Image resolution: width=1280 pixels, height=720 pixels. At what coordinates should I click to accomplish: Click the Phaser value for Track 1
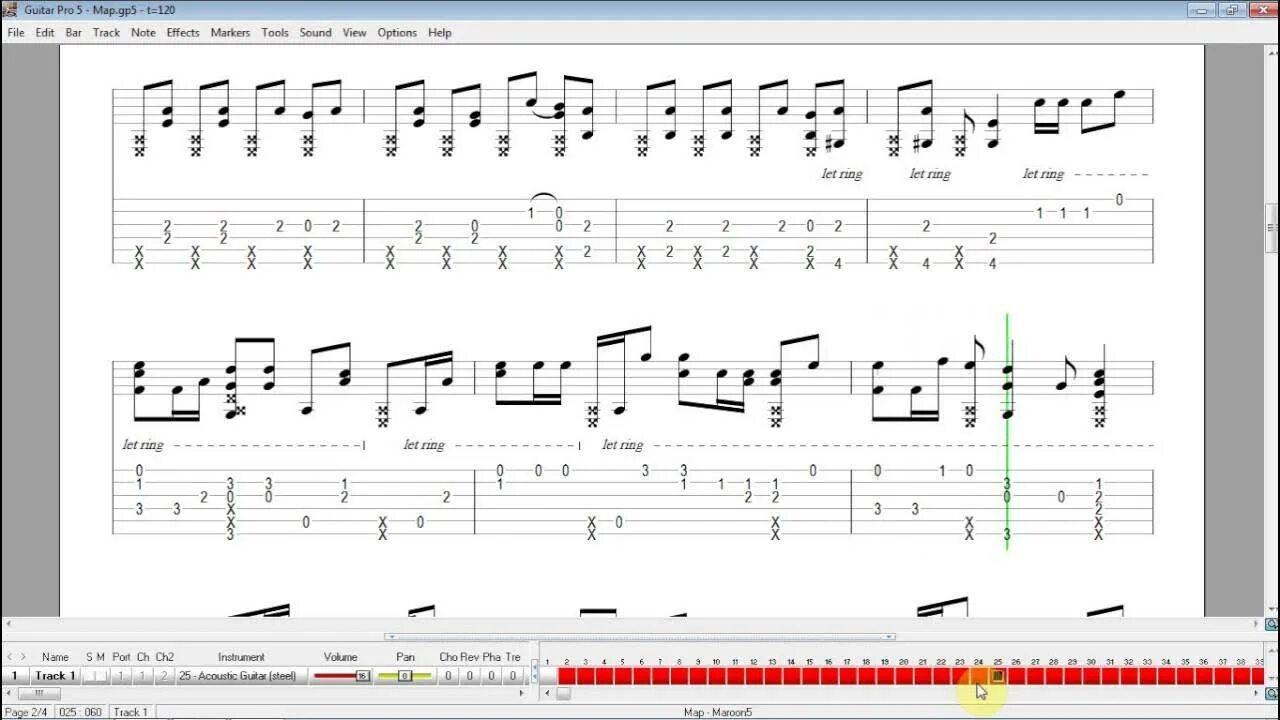(x=491, y=676)
